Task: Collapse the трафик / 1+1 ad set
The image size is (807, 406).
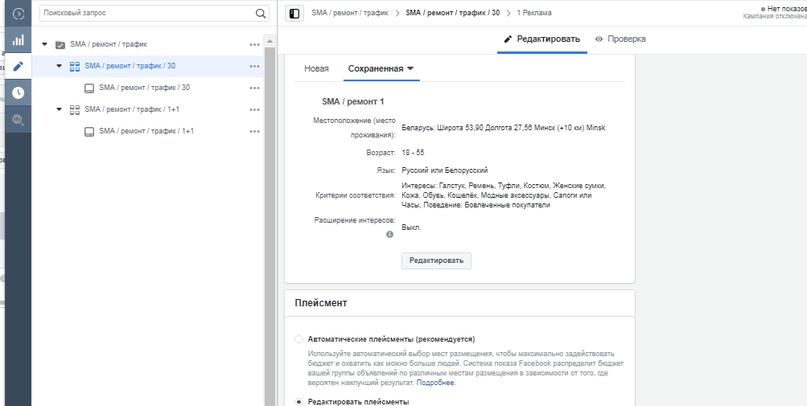Action: (59, 109)
